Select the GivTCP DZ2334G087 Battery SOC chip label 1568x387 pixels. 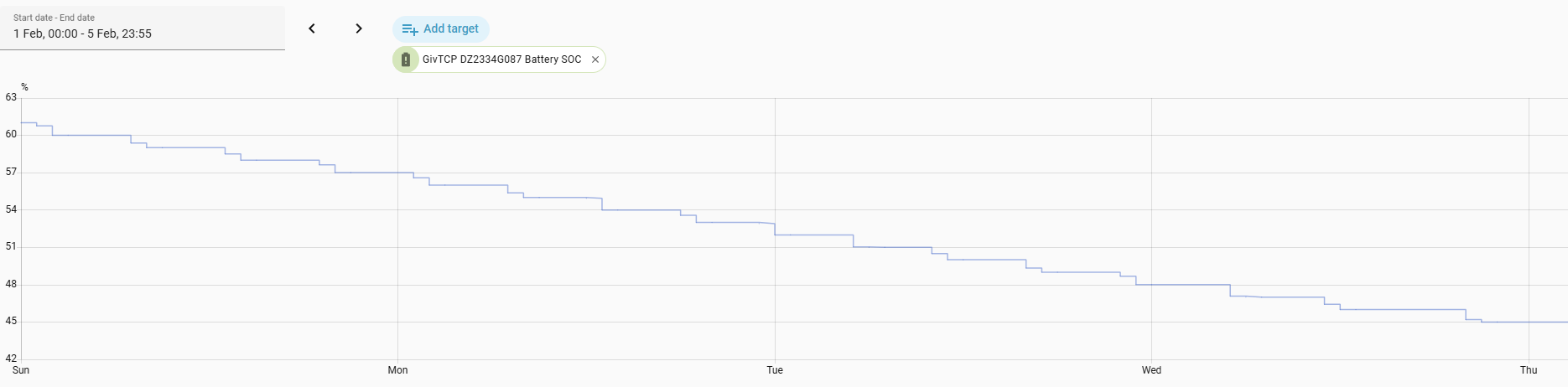pos(501,59)
